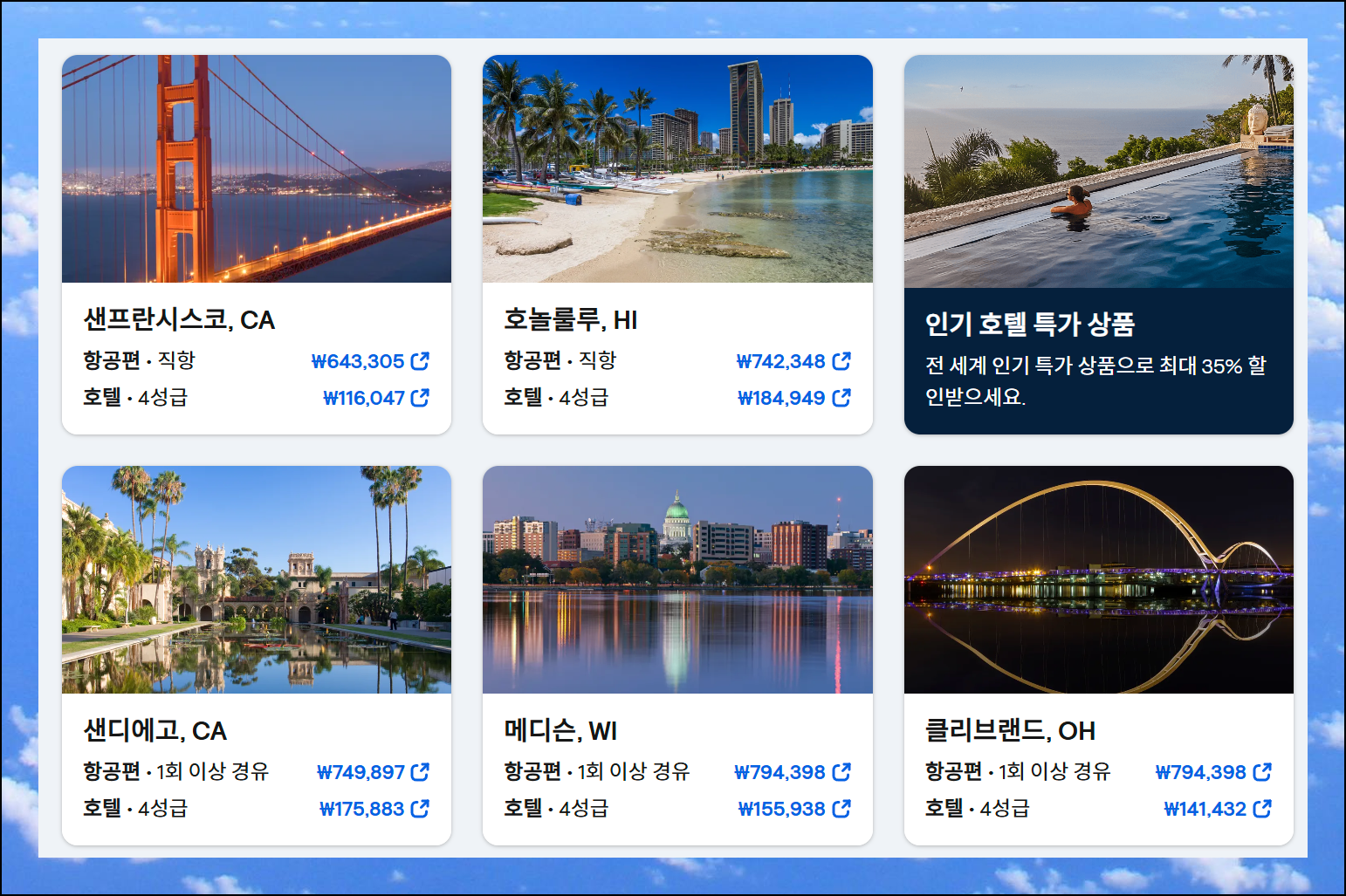Select 항공편 · 1회 이상 경유 in 메디슨 card
Screen dimensions: 1346x896
pos(597,771)
